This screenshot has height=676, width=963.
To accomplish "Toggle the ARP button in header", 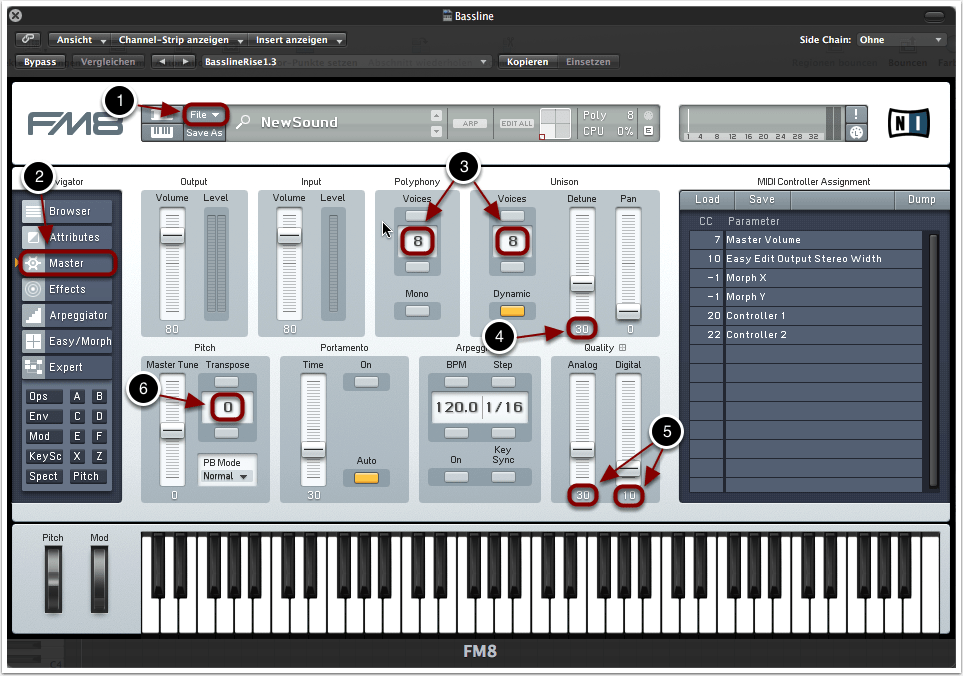I will [470, 123].
